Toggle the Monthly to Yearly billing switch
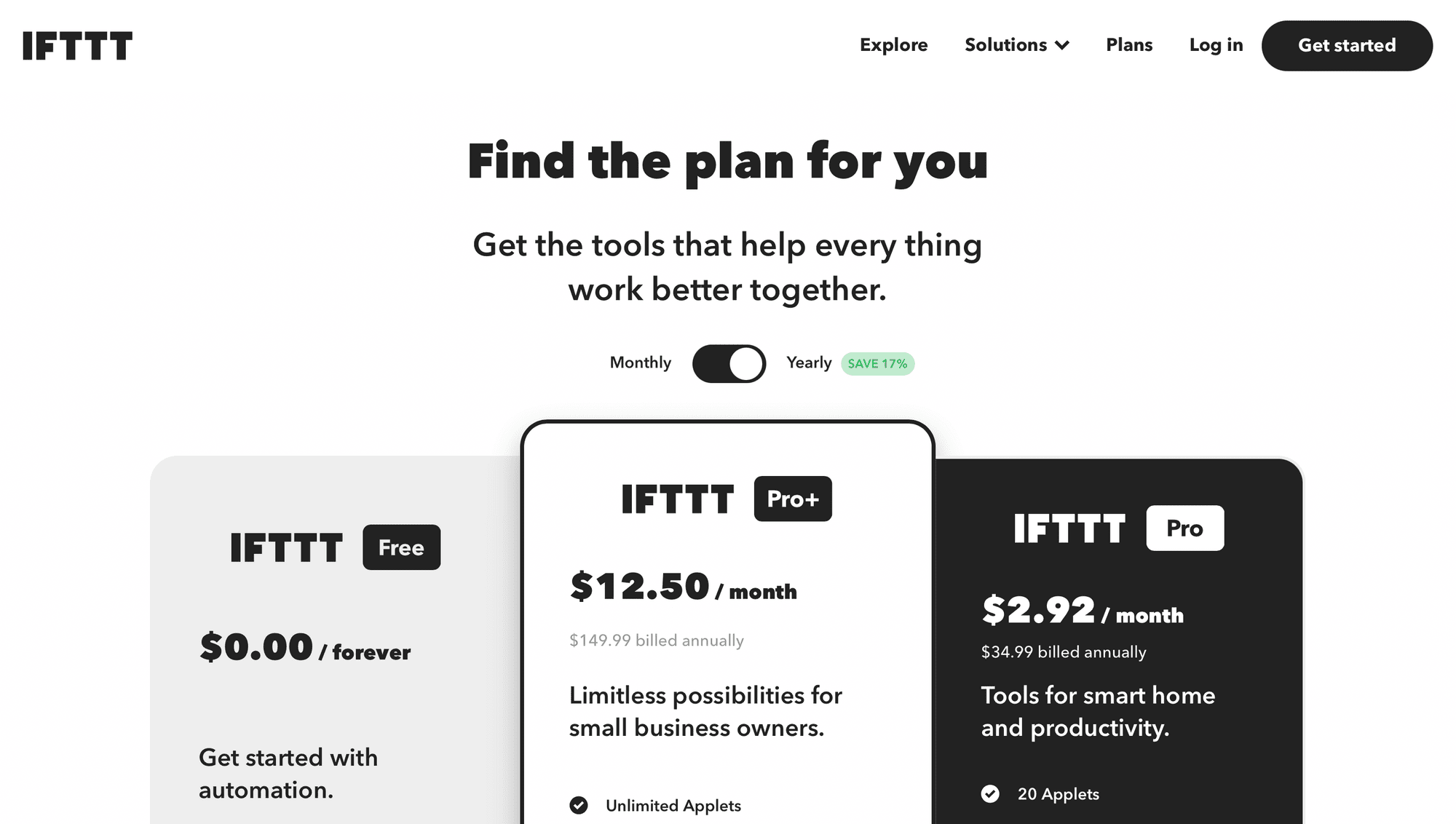Viewport: 1456px width, 824px height. (x=728, y=362)
